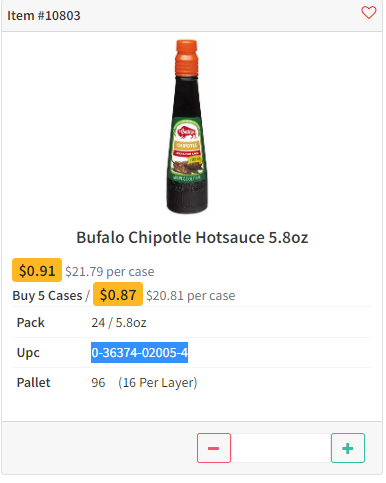
Task: Click the orange cap of the bottle image
Action: [187, 57]
